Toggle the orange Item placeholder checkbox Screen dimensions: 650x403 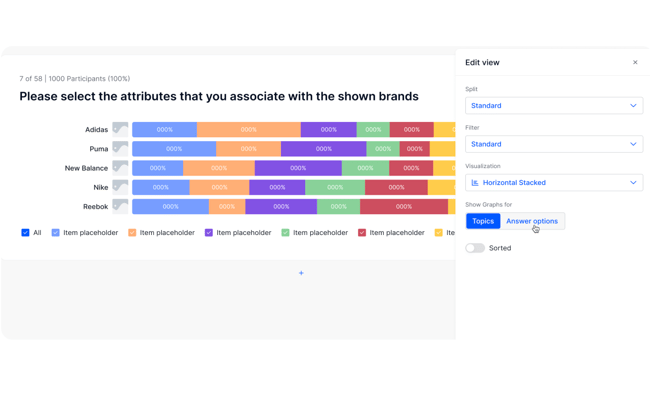point(132,233)
